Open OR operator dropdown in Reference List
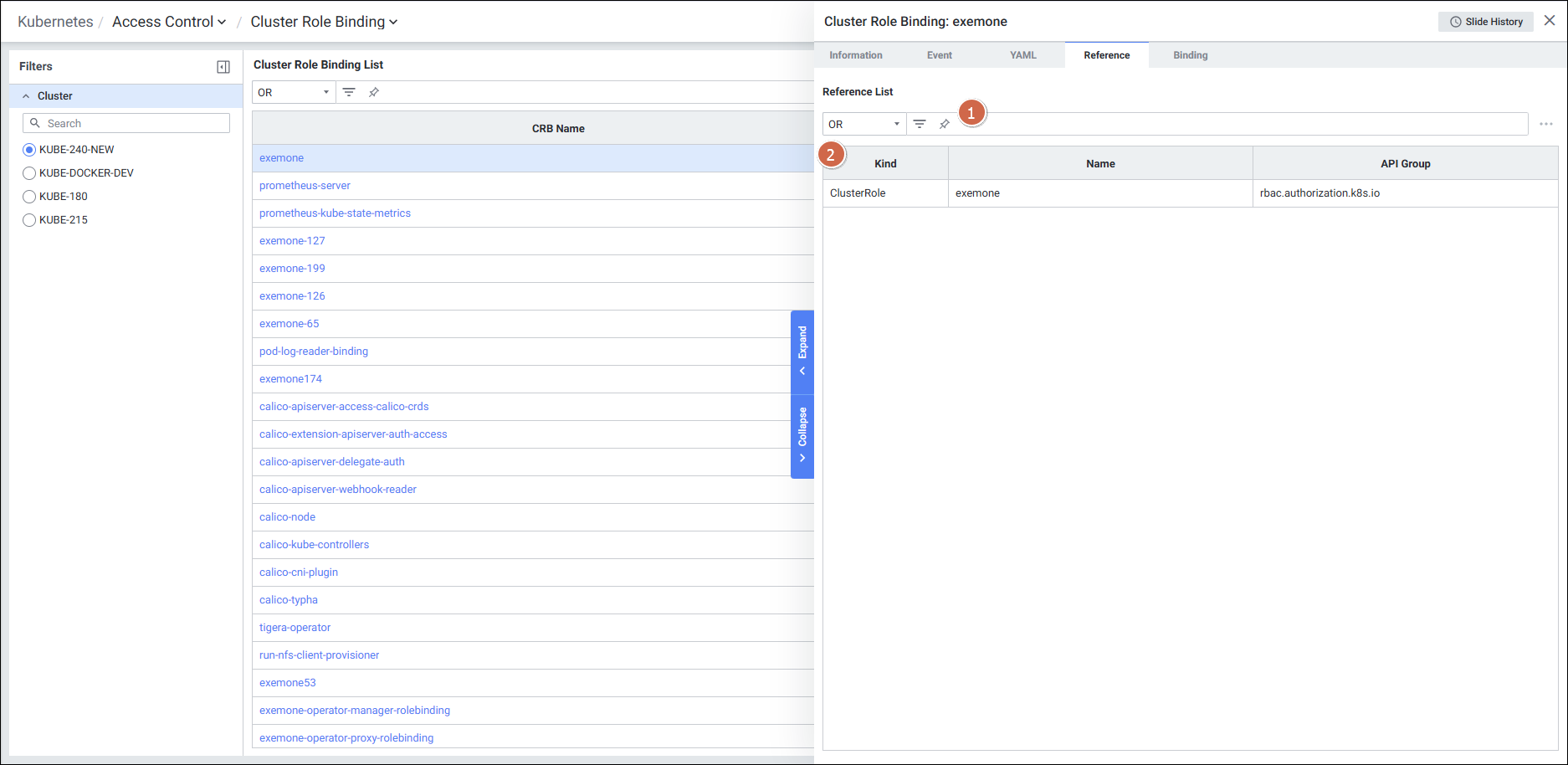The image size is (1568, 765). [x=863, y=124]
